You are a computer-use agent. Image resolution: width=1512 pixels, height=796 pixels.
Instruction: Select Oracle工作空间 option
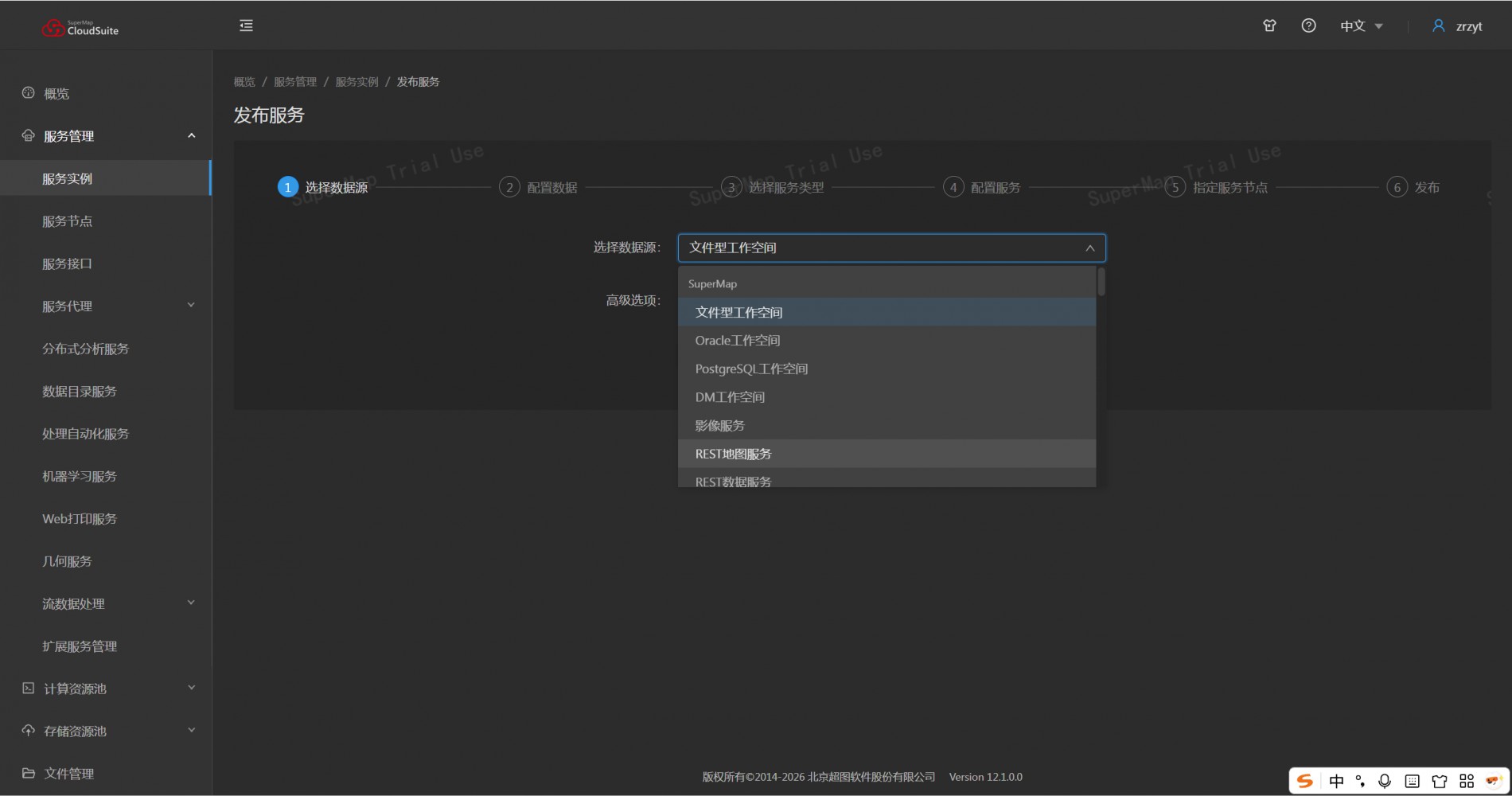tap(887, 341)
